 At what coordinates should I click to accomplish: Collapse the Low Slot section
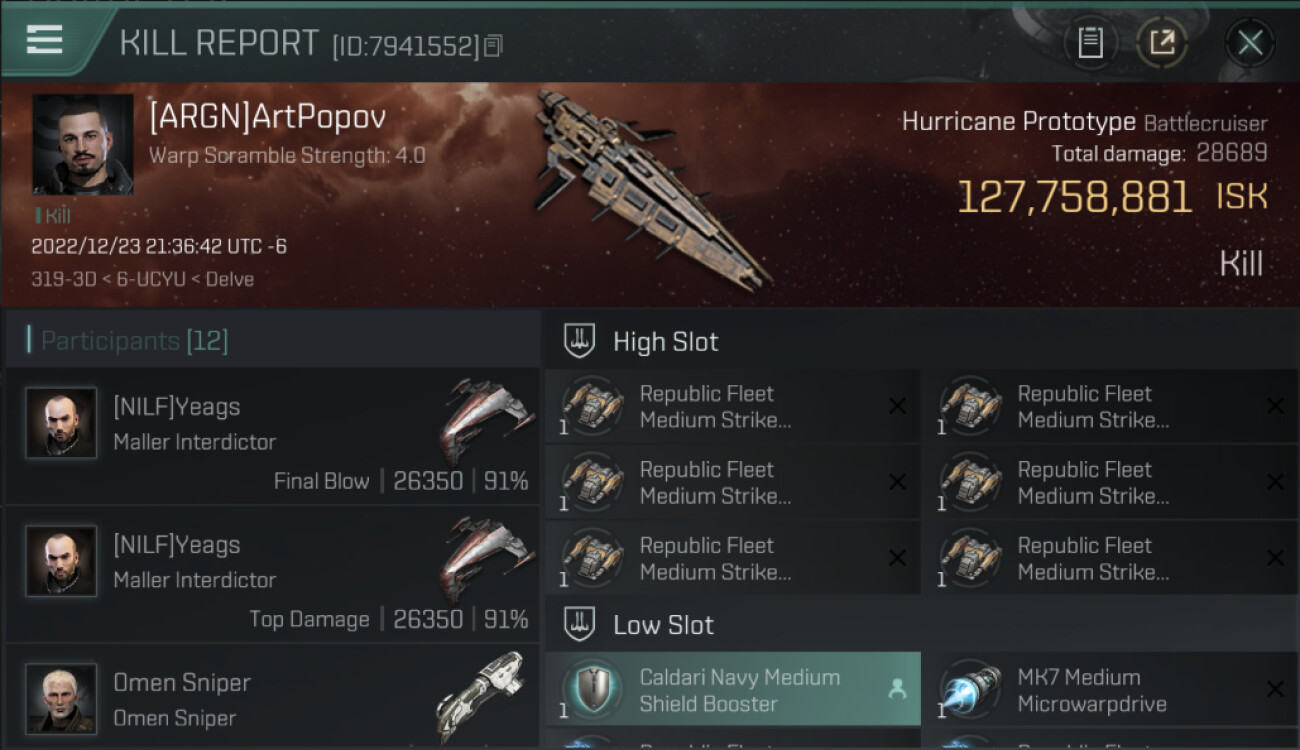[x=580, y=625]
